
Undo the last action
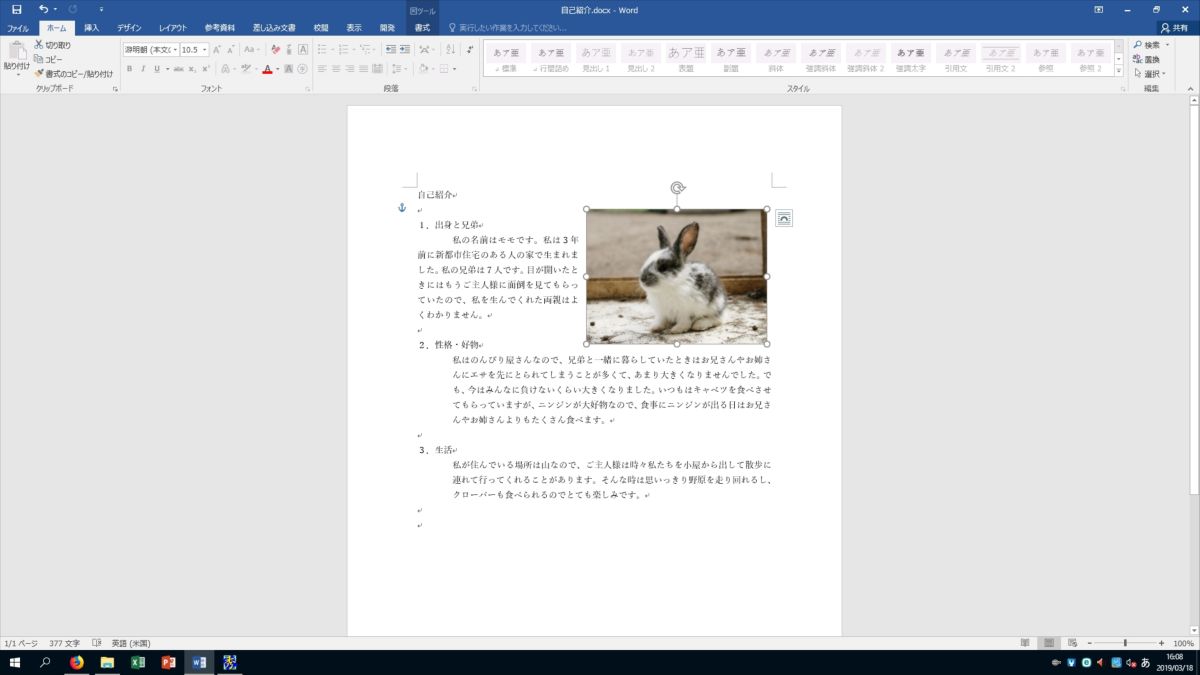point(43,9)
